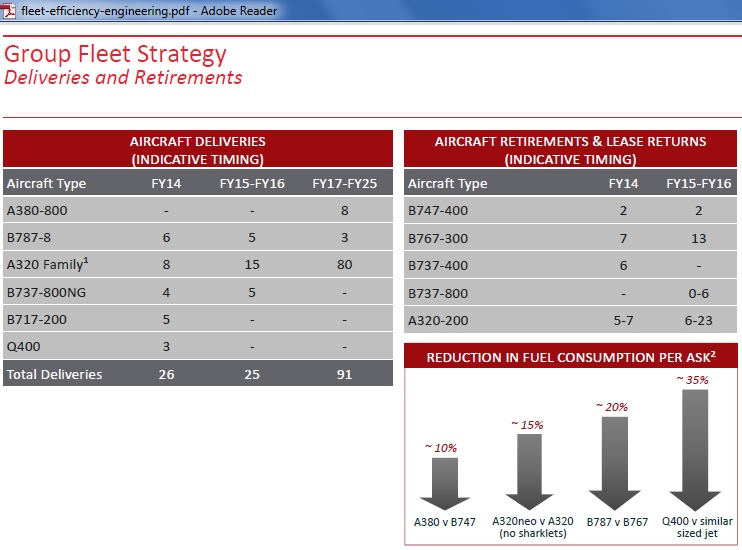
Task: Click 'REDUCTION IN FUEL CONSUMPTION PER ASK' header
Action: coord(571,356)
